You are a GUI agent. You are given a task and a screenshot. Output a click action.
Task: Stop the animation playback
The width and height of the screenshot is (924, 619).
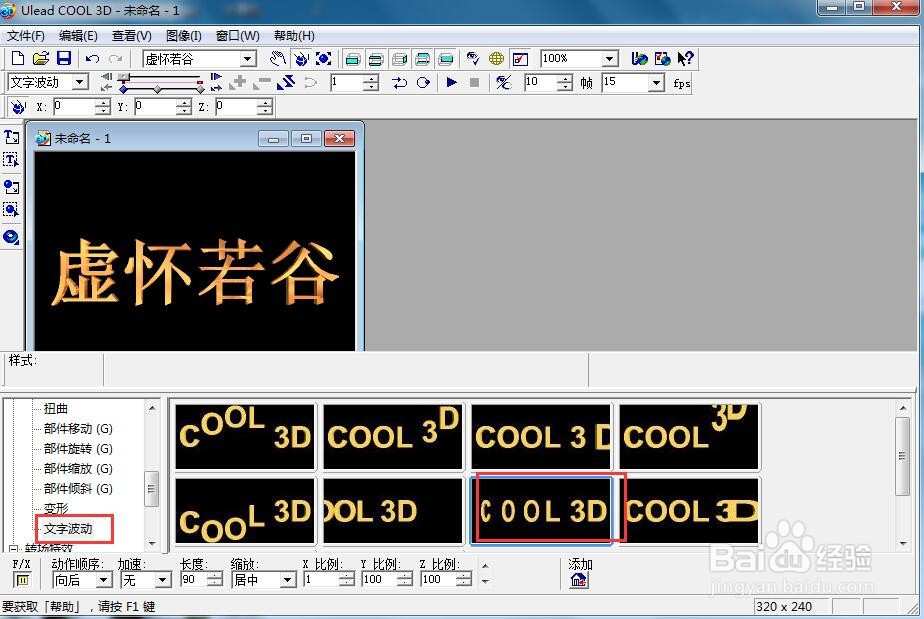[x=474, y=82]
